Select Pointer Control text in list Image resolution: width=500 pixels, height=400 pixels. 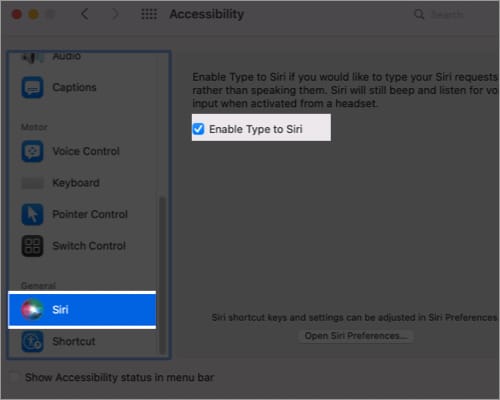pos(90,214)
